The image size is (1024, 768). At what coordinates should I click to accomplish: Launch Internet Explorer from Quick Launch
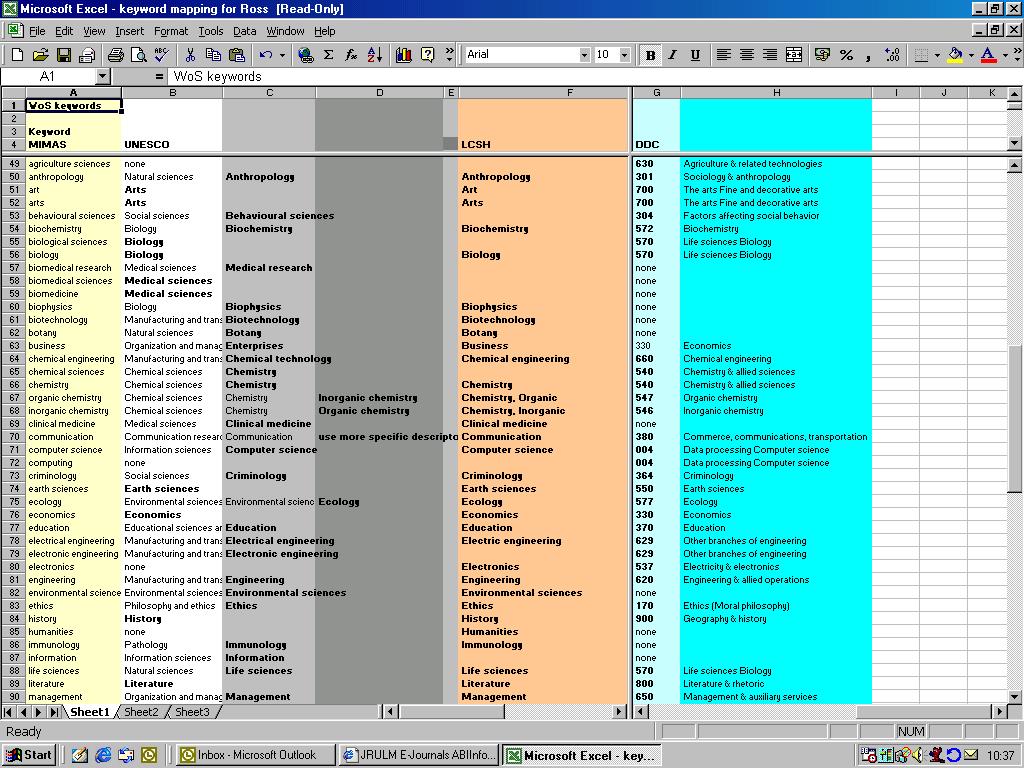tap(103, 755)
